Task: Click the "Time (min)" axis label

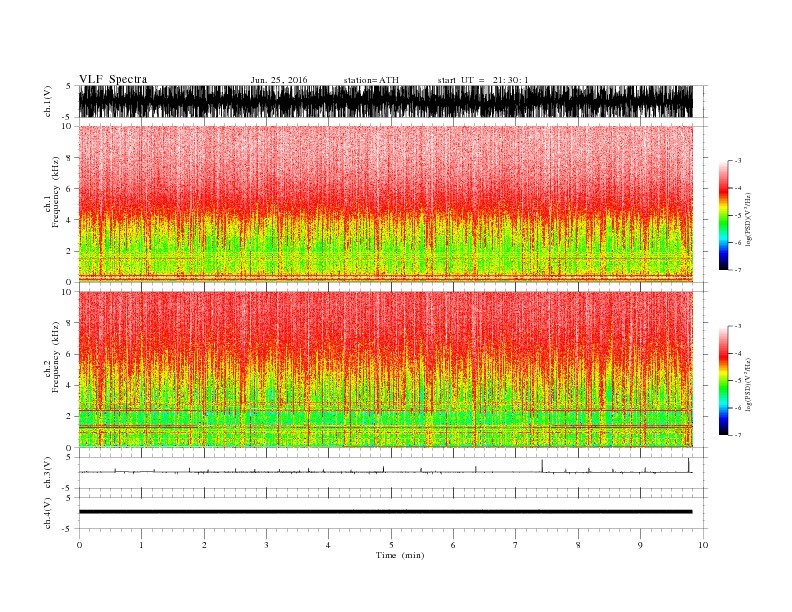Action: [400, 555]
